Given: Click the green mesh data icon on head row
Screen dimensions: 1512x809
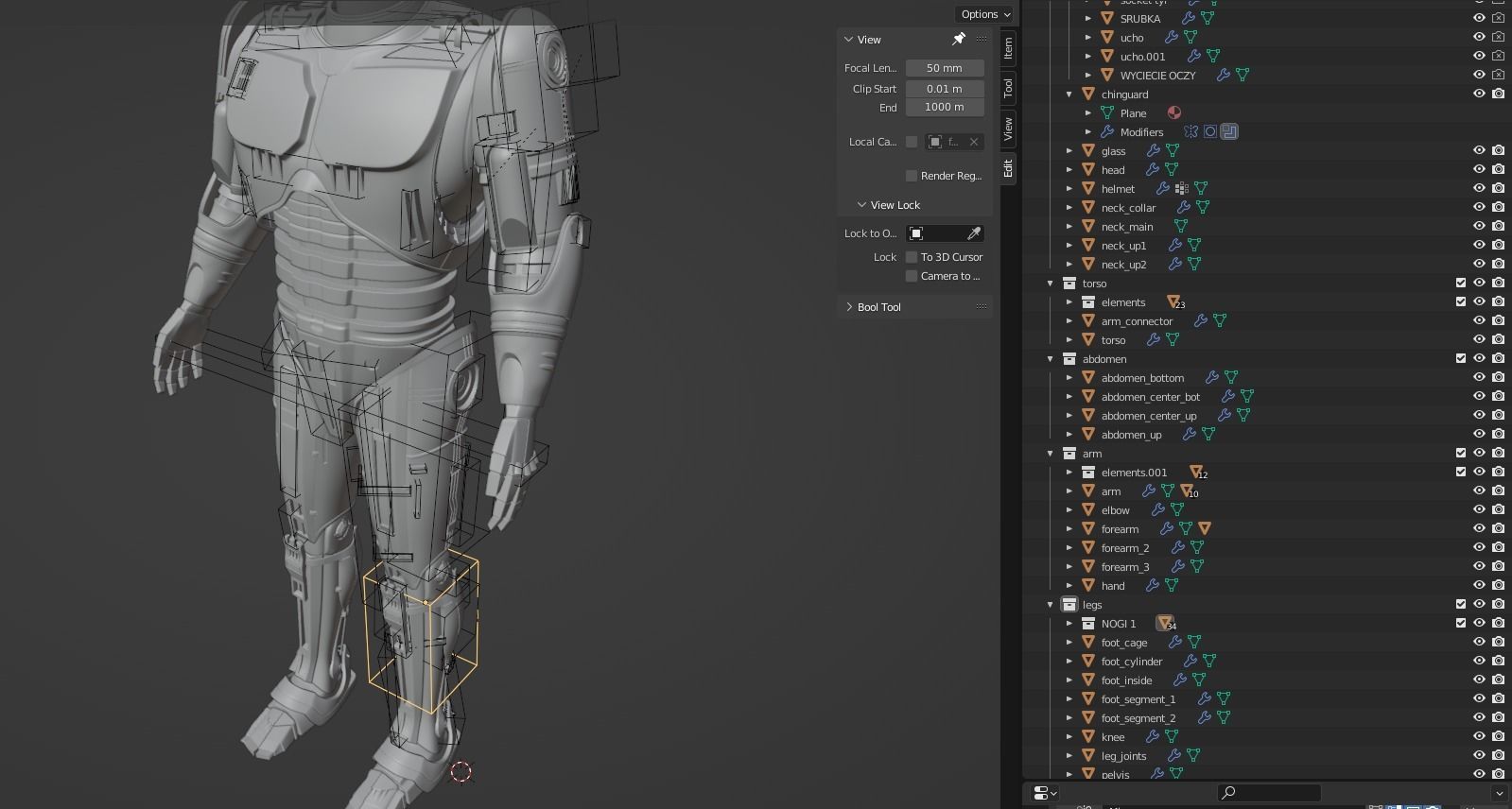Looking at the screenshot, I should 1172,169.
